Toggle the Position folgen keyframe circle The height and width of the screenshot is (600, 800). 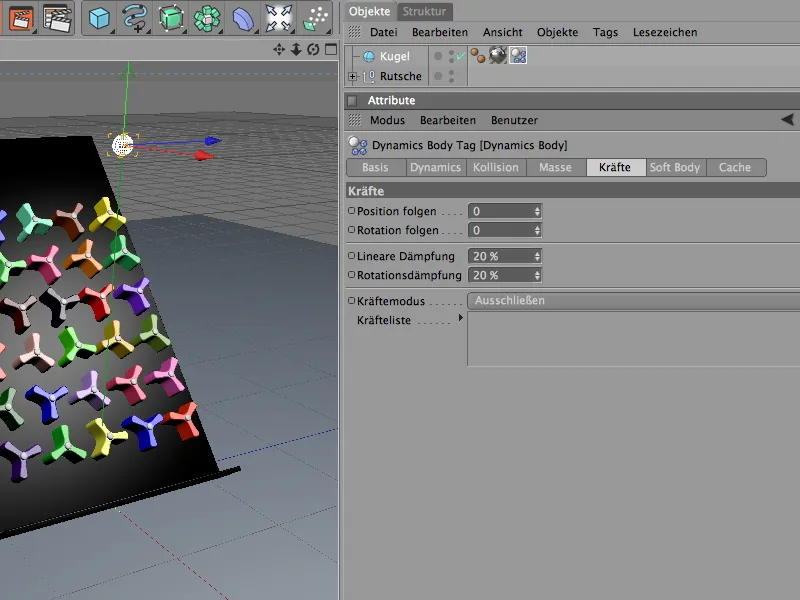point(351,212)
